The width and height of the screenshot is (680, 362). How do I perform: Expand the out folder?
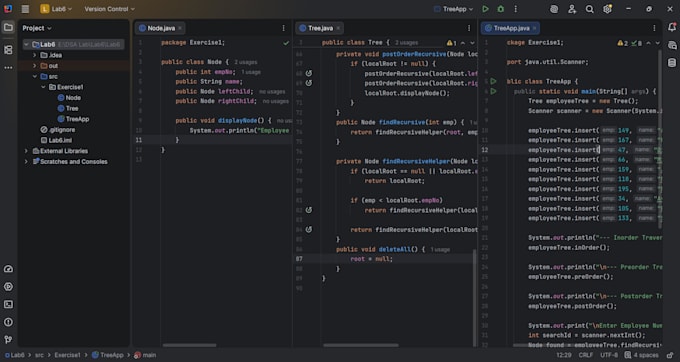tap(35, 66)
